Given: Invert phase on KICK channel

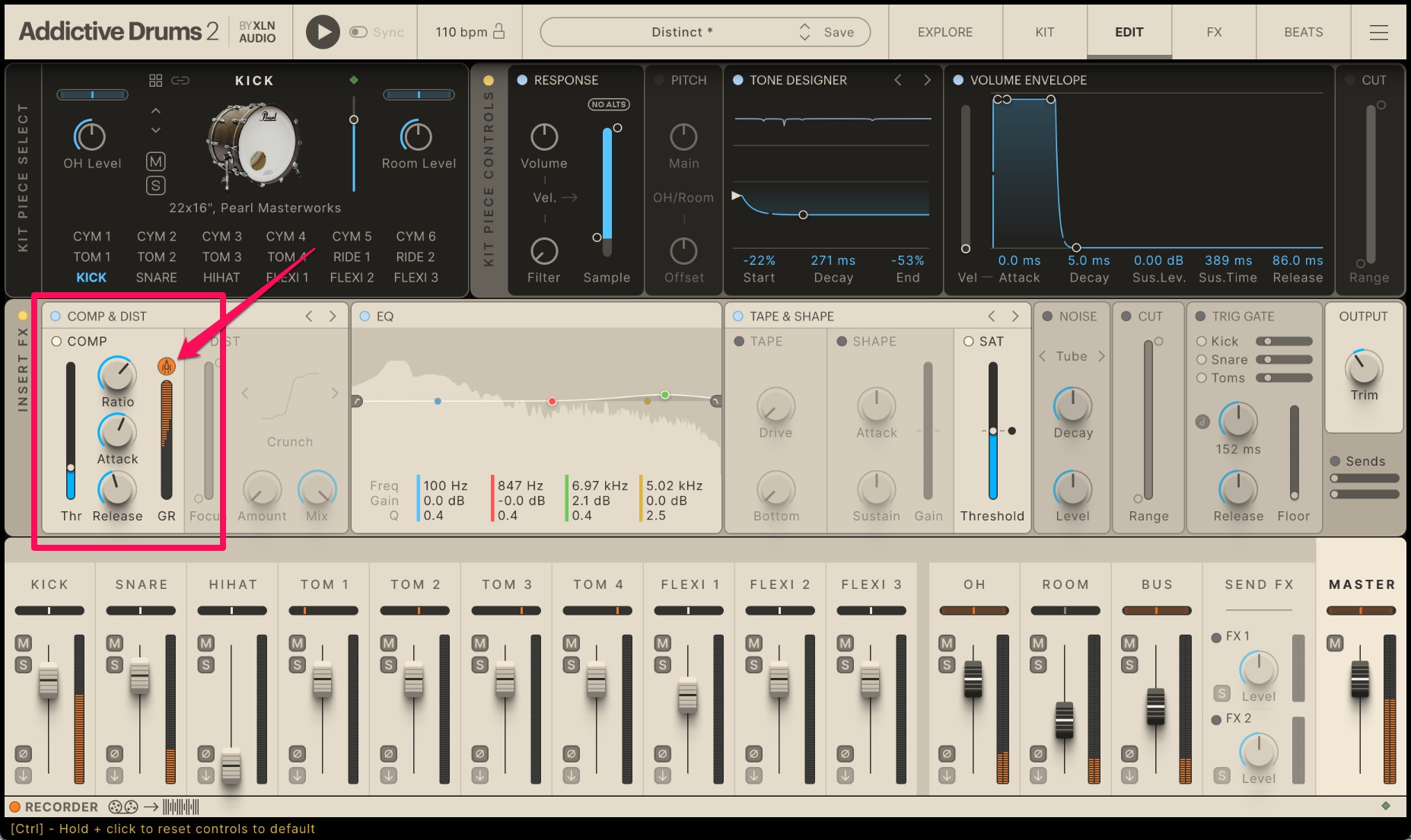Looking at the screenshot, I should point(24,754).
